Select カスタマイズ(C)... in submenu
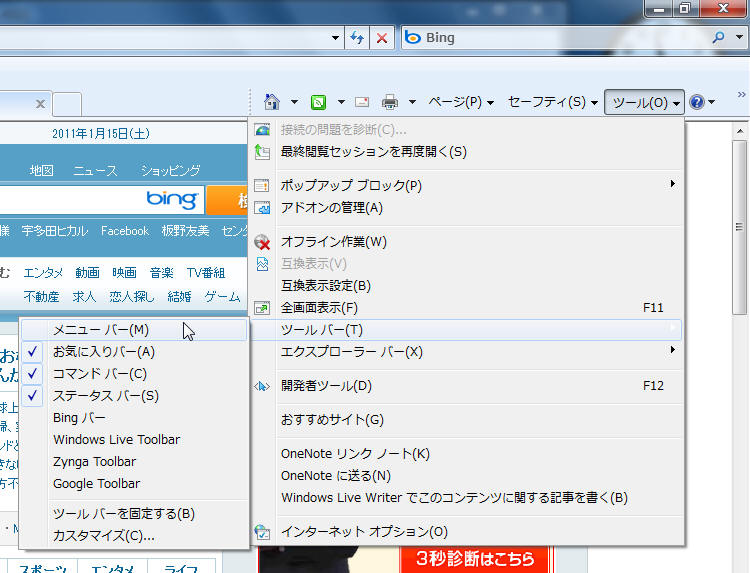This screenshot has height=573, width=750. [x=134, y=536]
